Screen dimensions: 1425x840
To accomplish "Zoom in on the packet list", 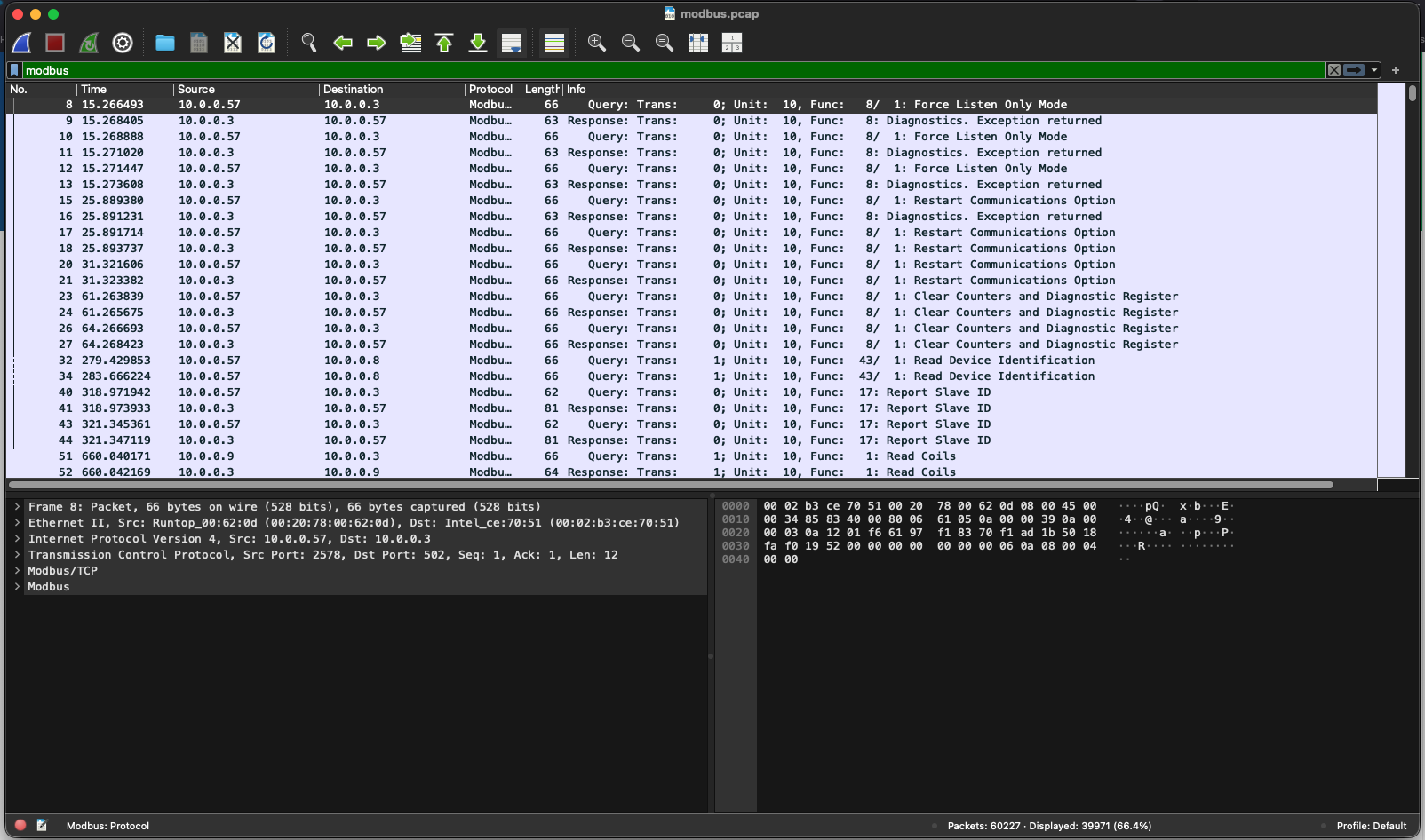I will point(596,42).
